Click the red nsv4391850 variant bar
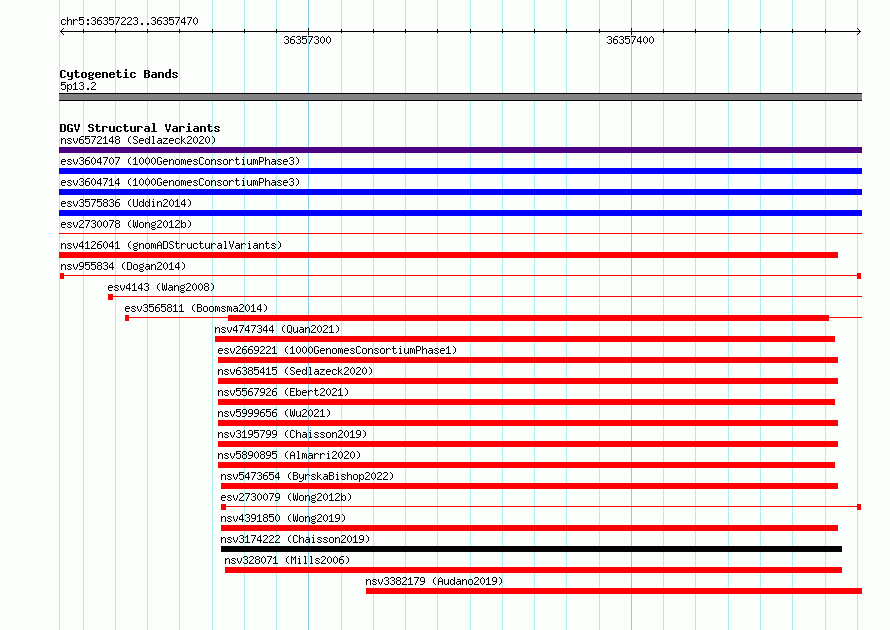 (530, 528)
